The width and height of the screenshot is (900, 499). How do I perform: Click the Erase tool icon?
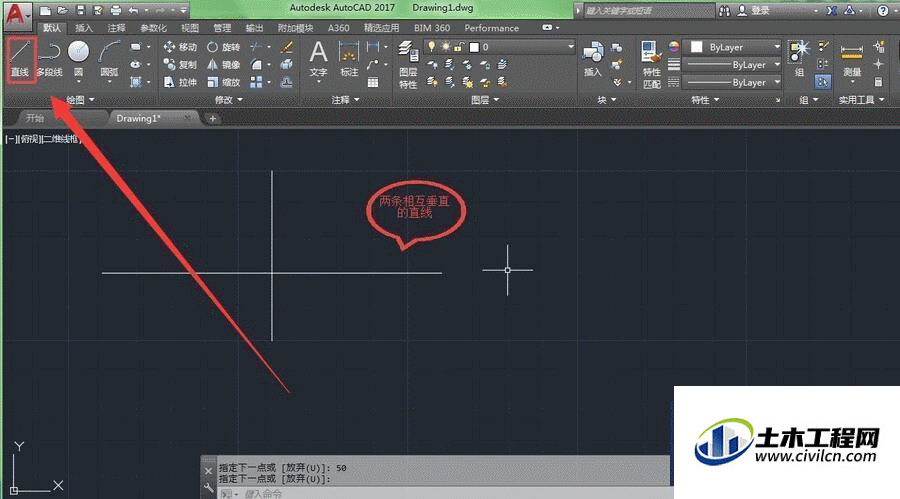287,47
